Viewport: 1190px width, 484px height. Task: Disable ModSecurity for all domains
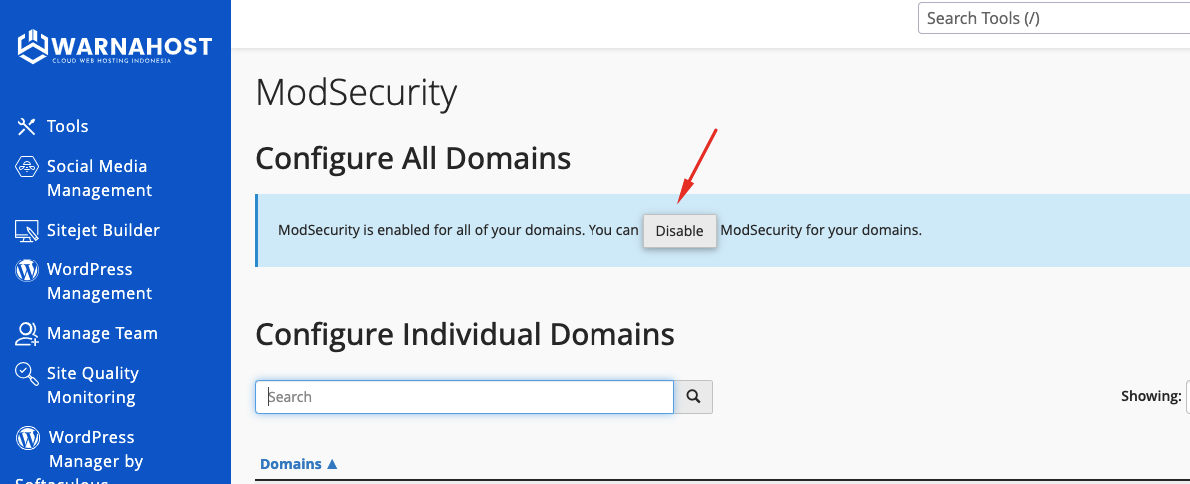(x=679, y=231)
